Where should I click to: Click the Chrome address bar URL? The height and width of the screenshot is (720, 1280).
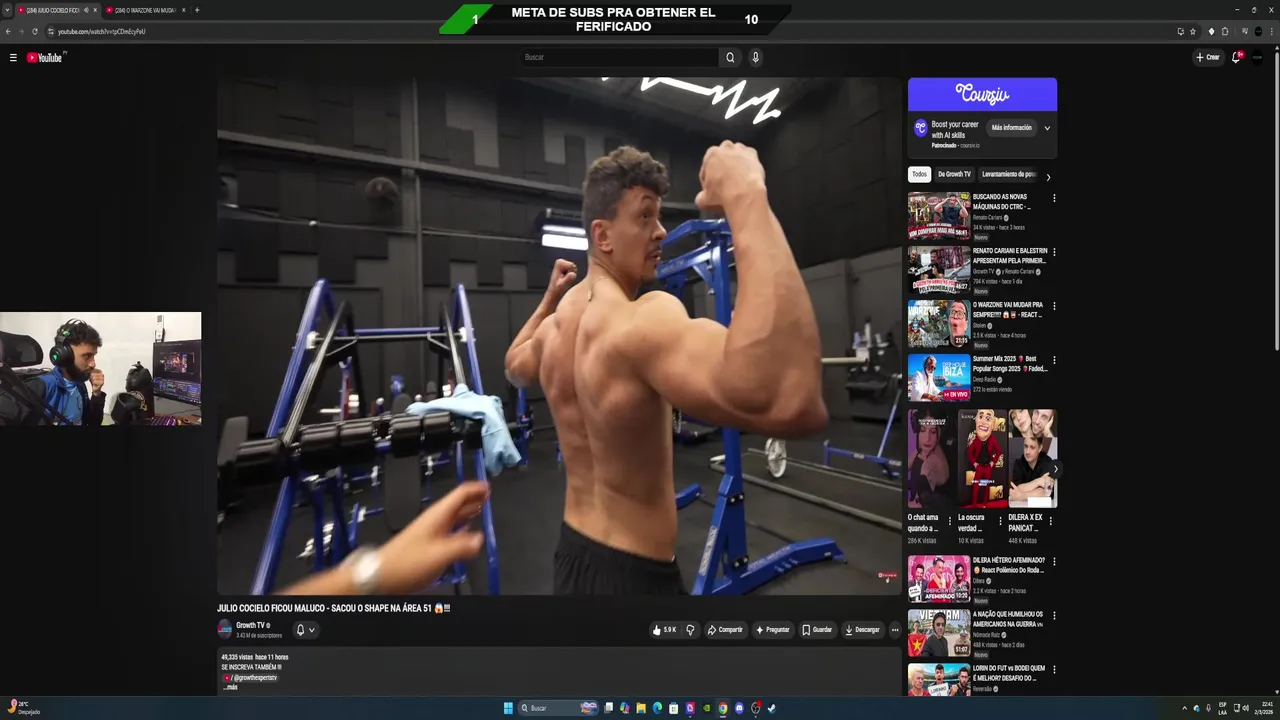coord(101,31)
